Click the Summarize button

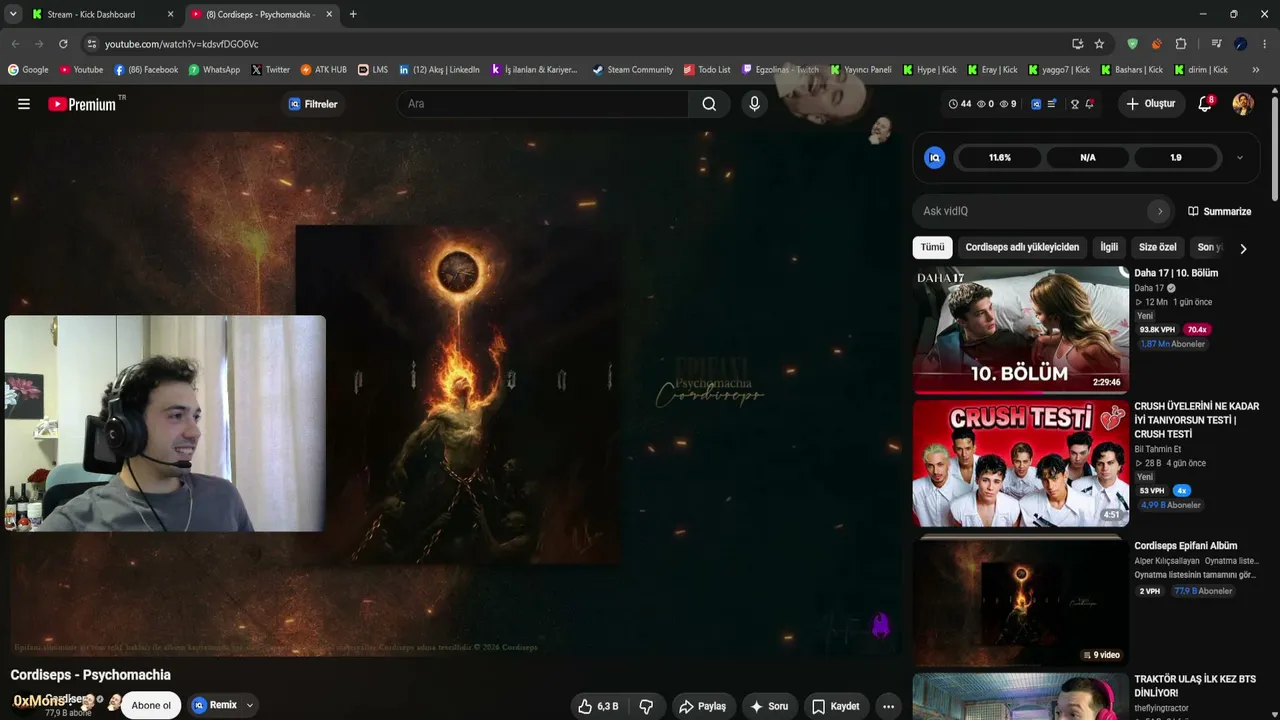(1219, 211)
